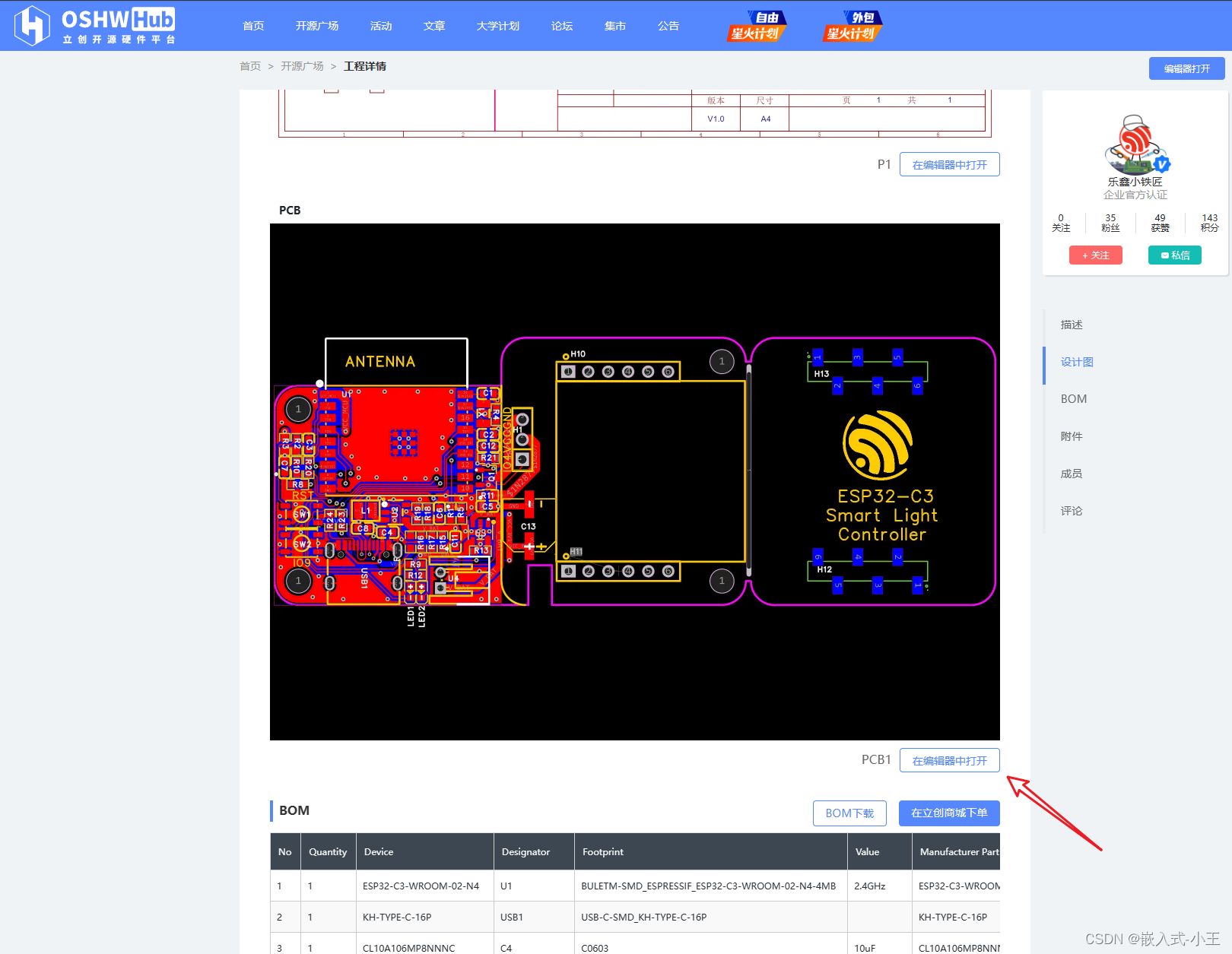The width and height of the screenshot is (1232, 954).
Task: Click the USB1 designator cell
Action: pos(535,917)
